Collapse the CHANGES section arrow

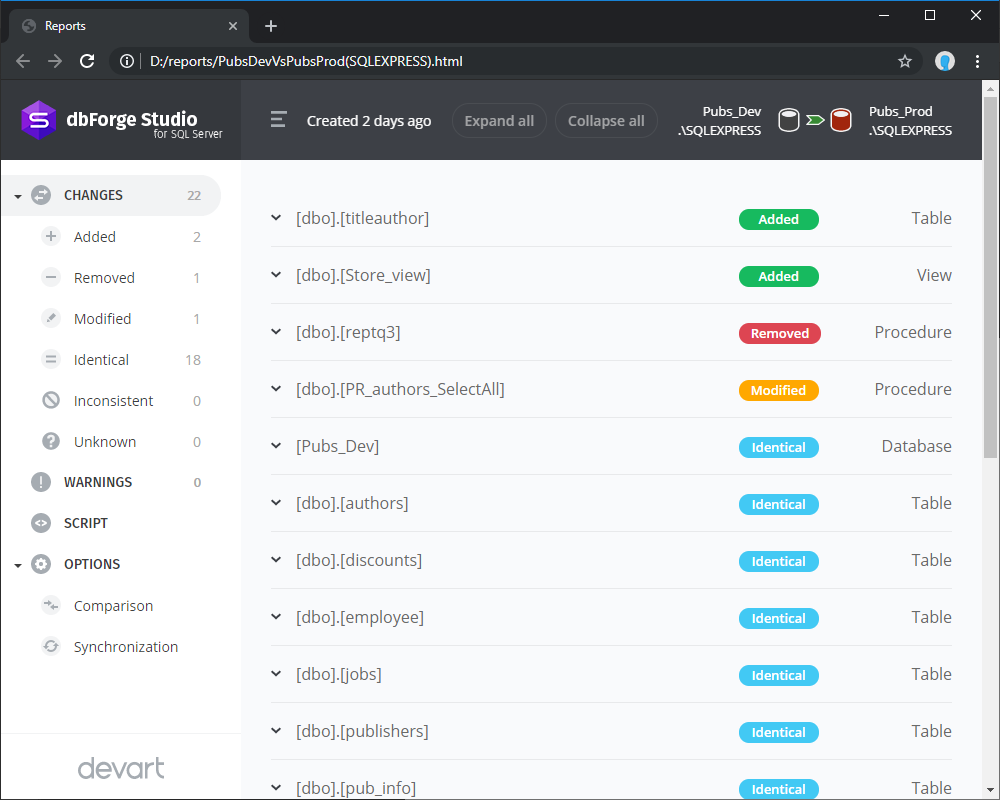pyautogui.click(x=18, y=196)
